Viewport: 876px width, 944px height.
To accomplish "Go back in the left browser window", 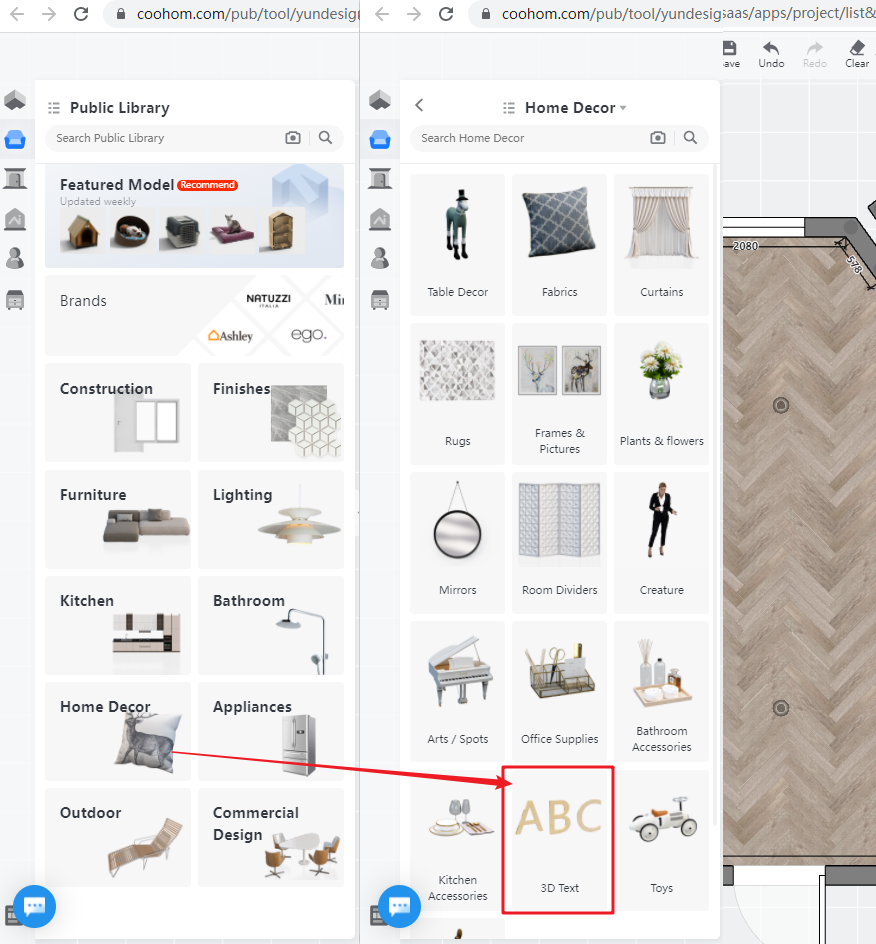I will point(17,14).
